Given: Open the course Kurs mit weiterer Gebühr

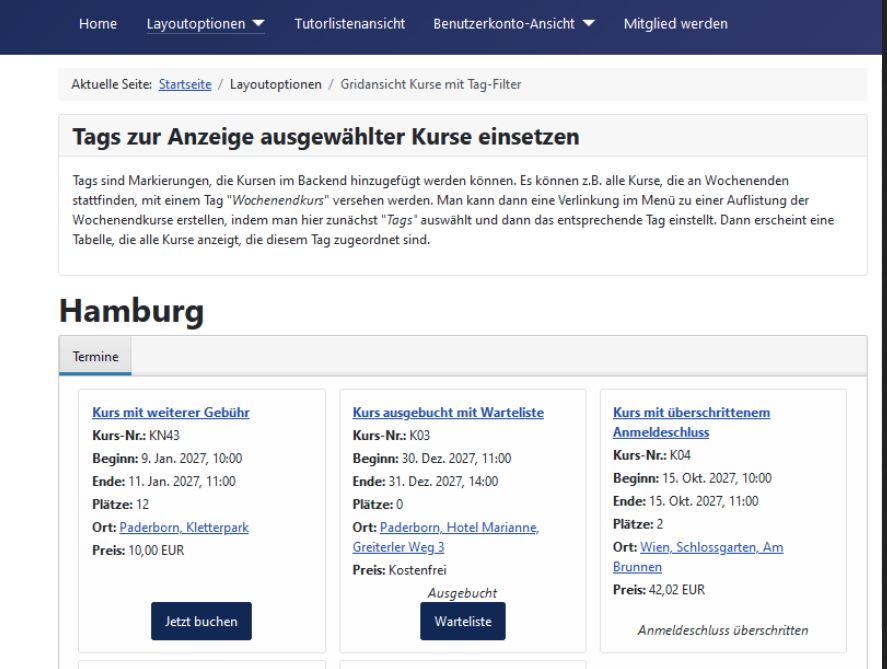Looking at the screenshot, I should point(171,412).
